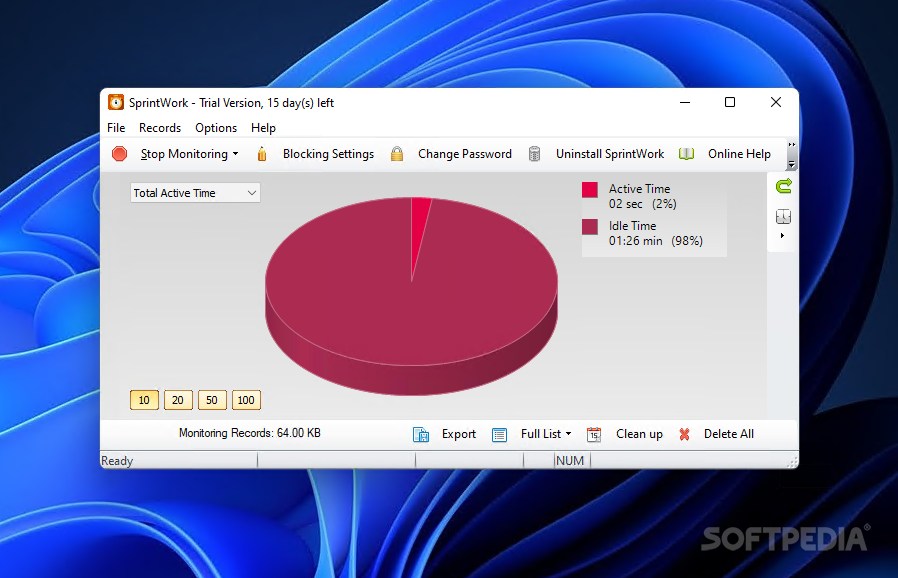Screen dimensions: 898x578
Task: Close the SprintWork window
Action: (x=775, y=102)
